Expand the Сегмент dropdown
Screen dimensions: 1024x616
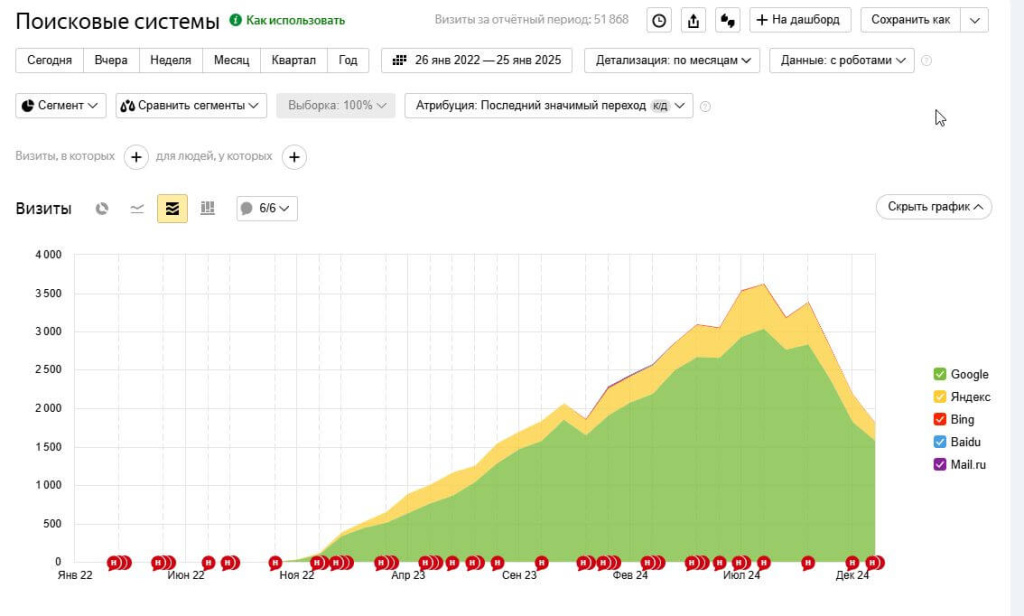coord(61,106)
